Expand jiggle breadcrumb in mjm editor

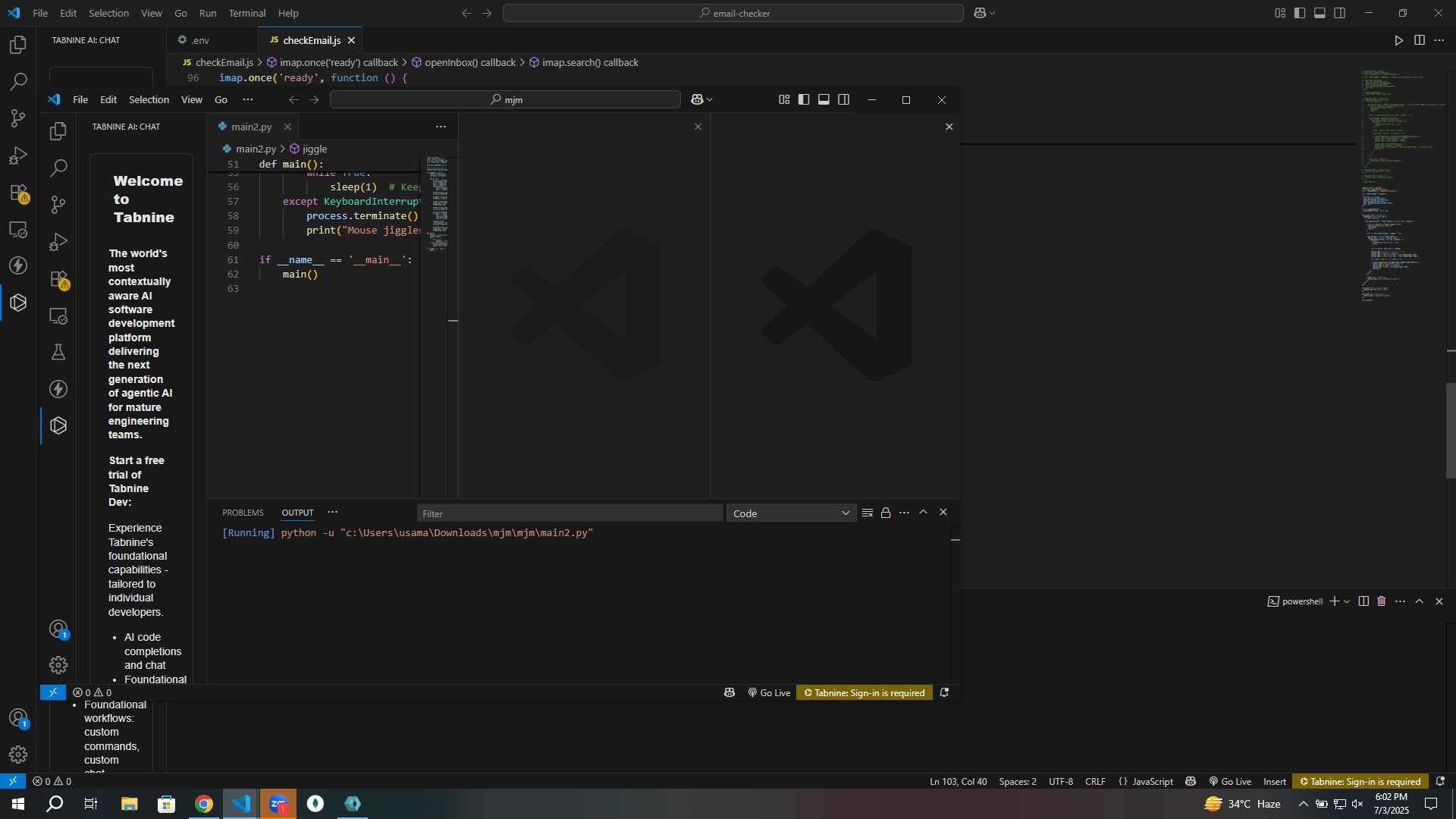309,149
